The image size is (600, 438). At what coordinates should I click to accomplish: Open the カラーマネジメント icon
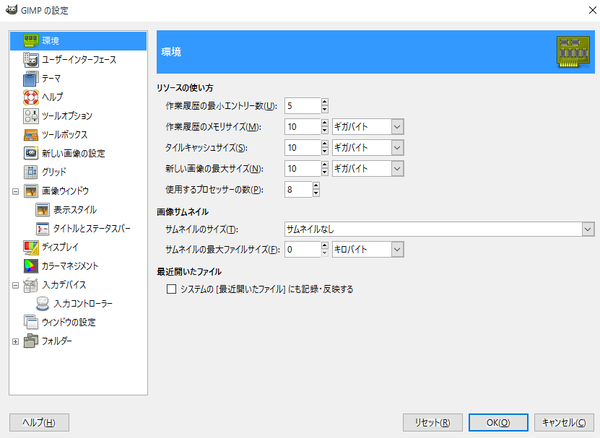(31, 266)
